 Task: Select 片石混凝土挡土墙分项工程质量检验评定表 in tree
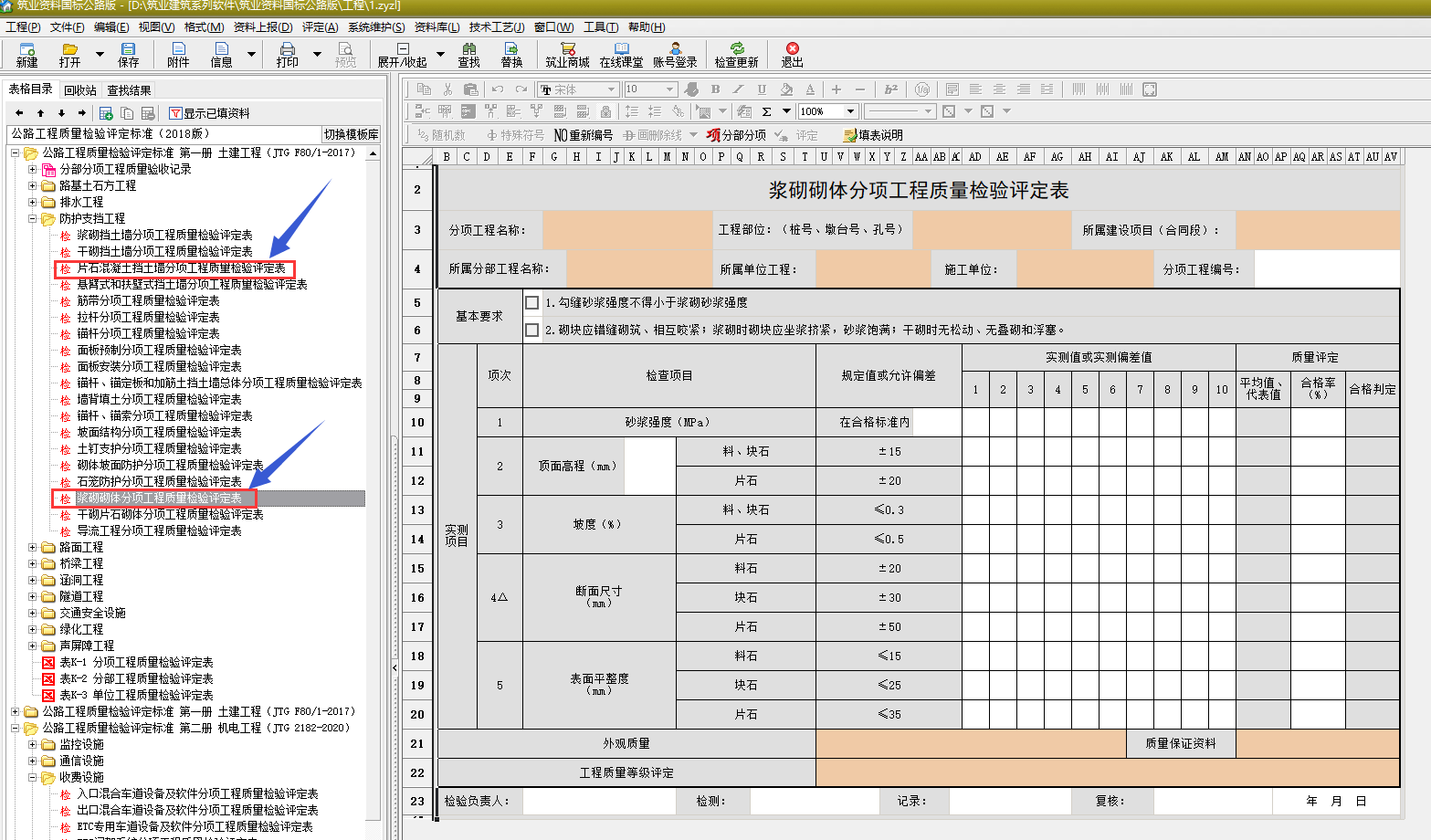click(x=181, y=268)
